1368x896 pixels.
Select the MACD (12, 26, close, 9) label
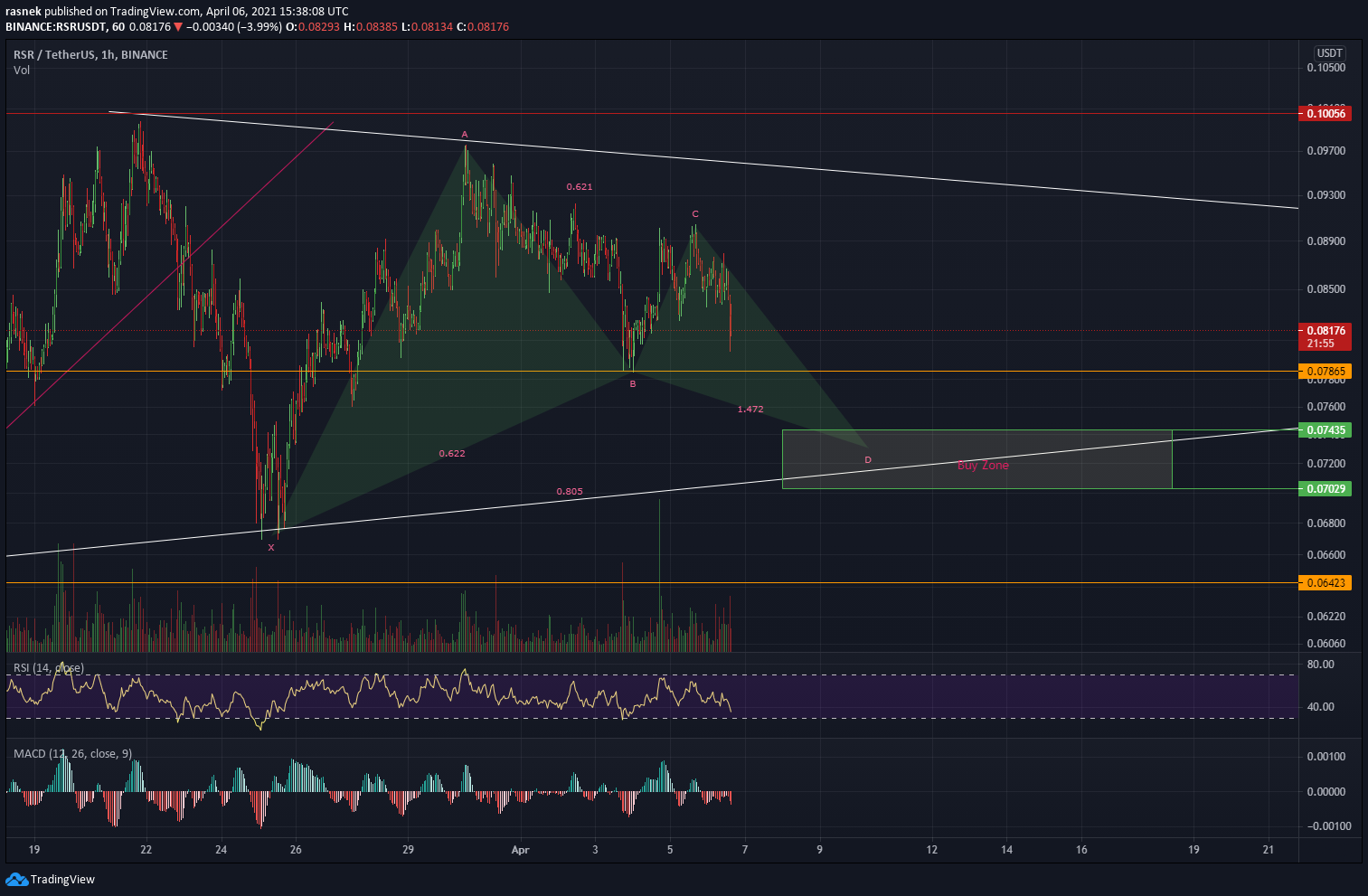72,753
